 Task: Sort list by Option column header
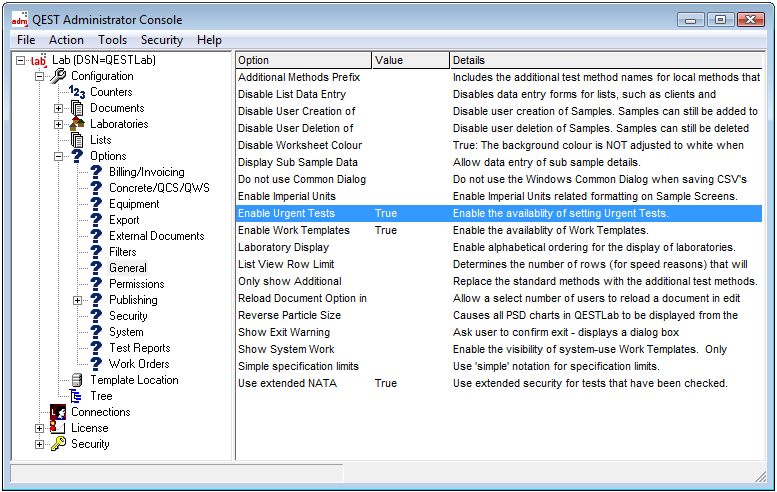pos(303,60)
